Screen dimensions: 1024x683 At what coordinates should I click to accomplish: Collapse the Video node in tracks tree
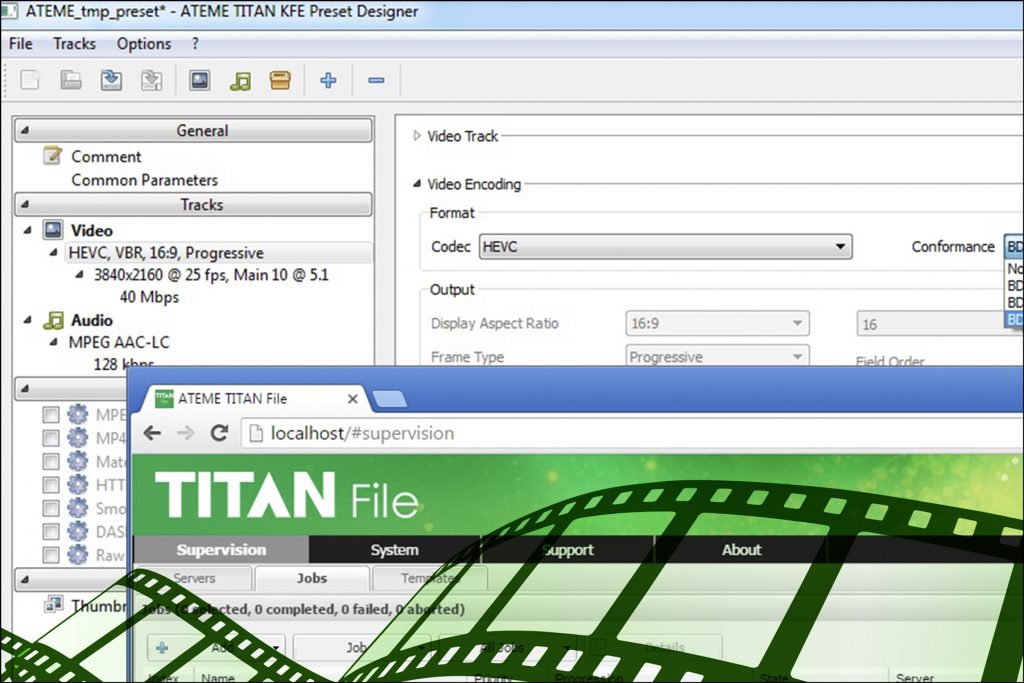pos(27,230)
